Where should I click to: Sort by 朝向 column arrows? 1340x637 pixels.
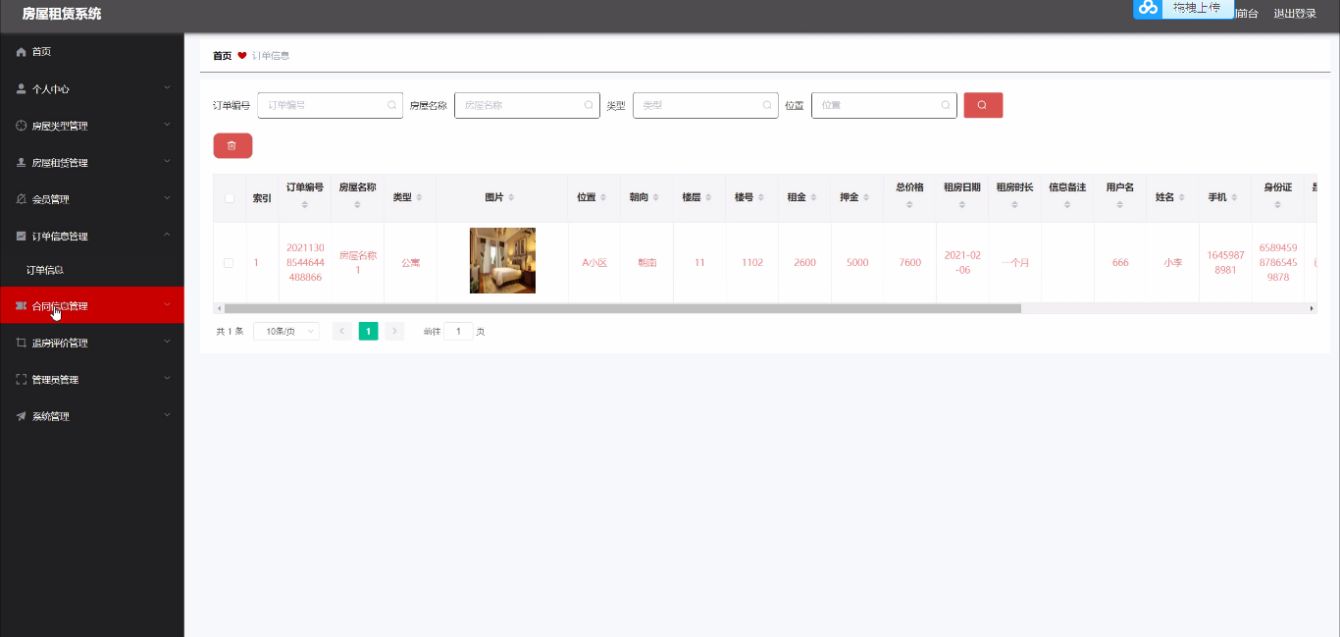[x=656, y=198]
